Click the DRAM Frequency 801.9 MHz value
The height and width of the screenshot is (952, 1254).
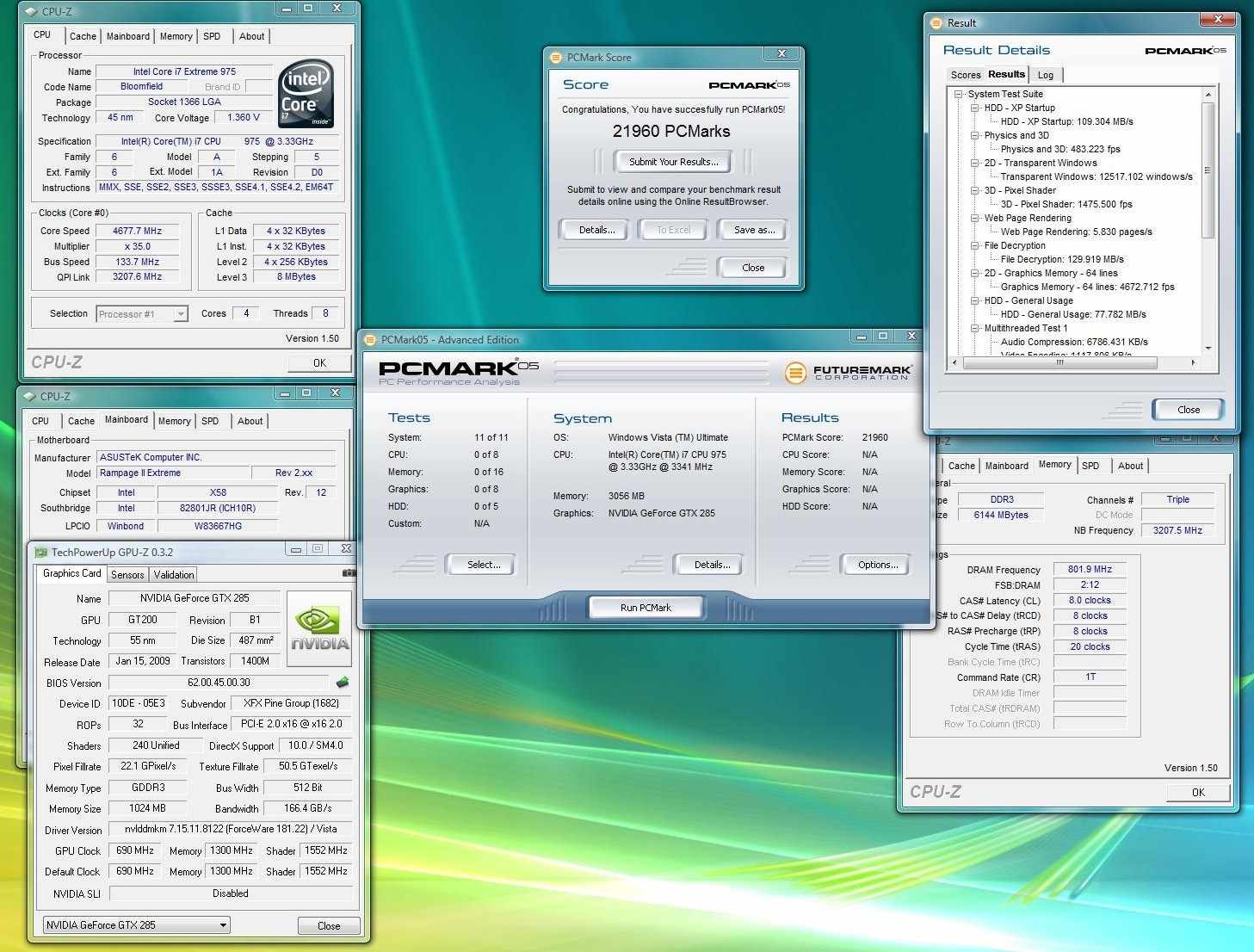(x=1090, y=570)
